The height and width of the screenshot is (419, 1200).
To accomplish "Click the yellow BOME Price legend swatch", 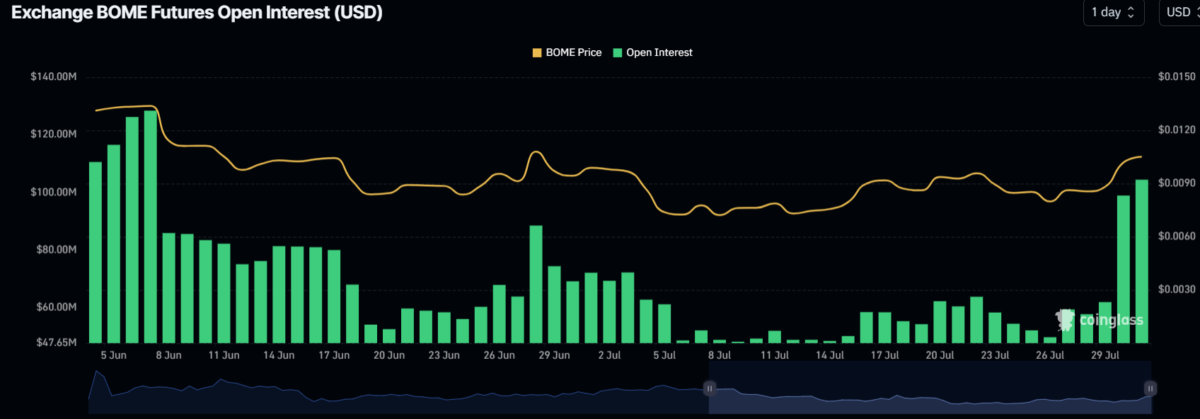I will (x=535, y=52).
